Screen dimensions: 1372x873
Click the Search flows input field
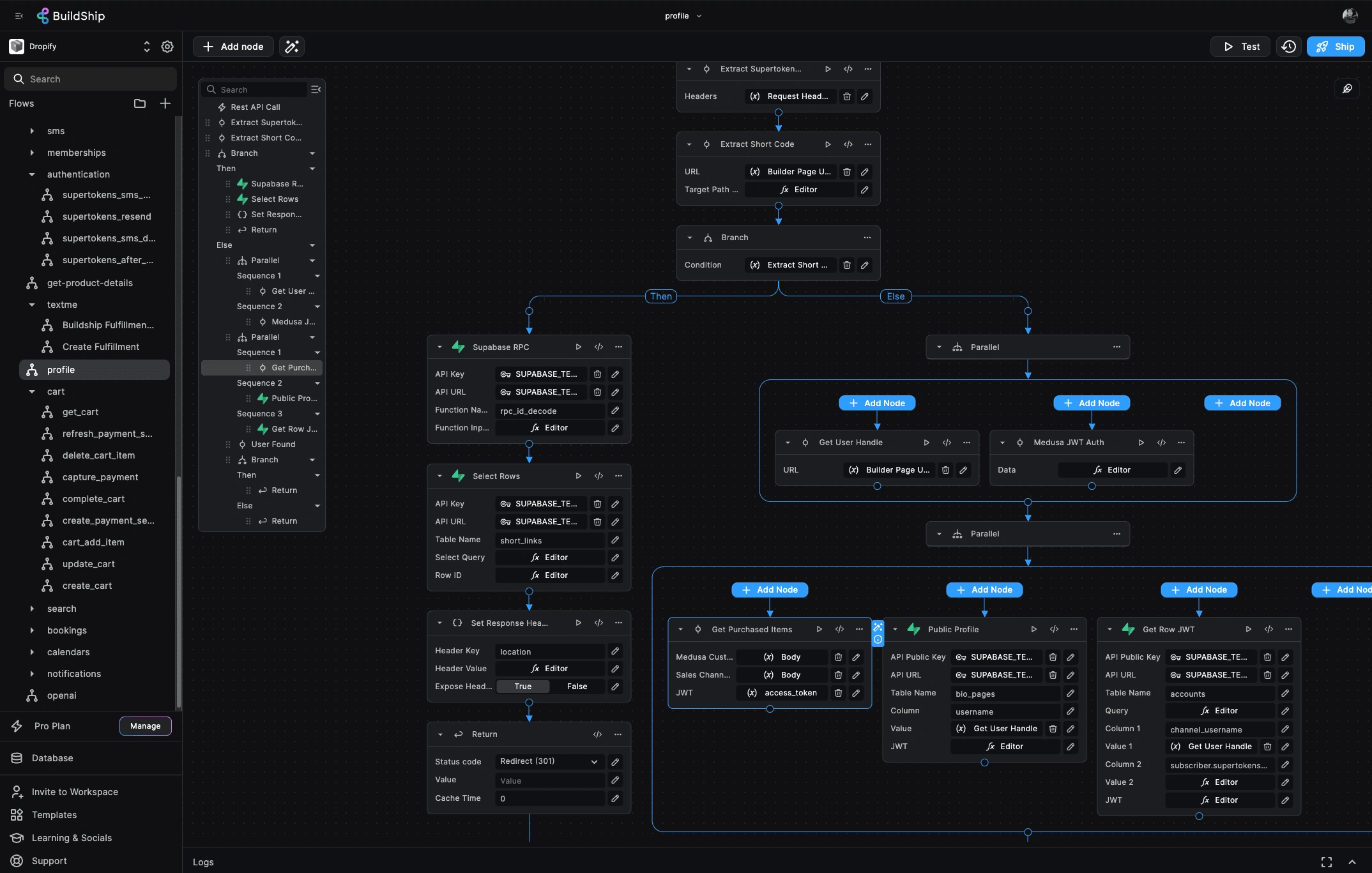point(90,79)
